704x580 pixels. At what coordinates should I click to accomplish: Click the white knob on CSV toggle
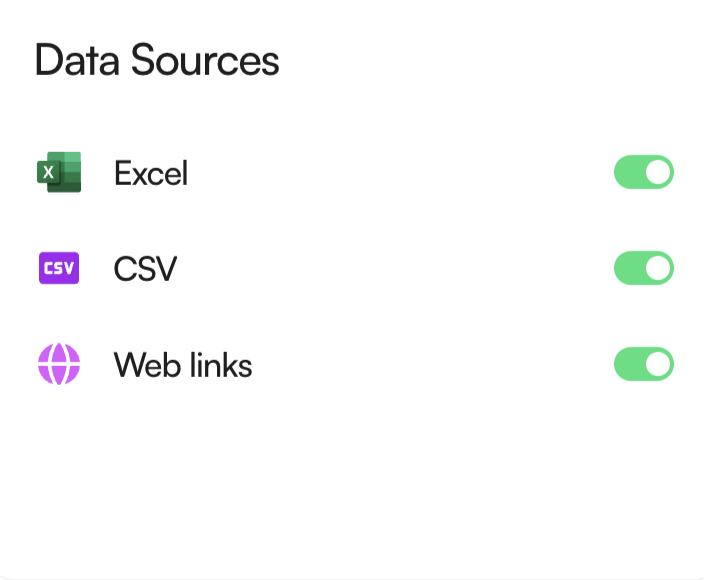click(x=658, y=268)
